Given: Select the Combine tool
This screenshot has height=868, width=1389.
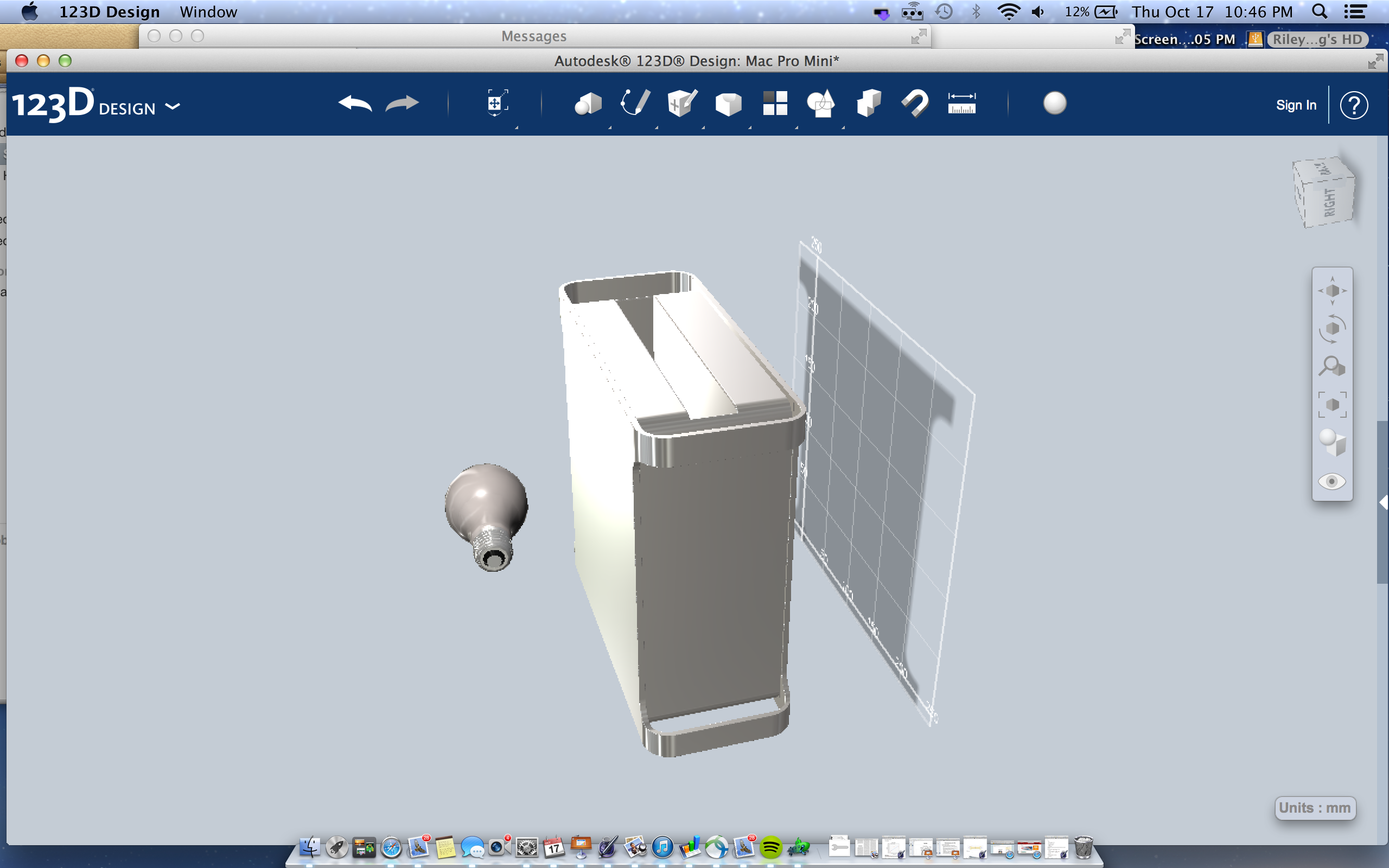Looking at the screenshot, I should pos(822,103).
